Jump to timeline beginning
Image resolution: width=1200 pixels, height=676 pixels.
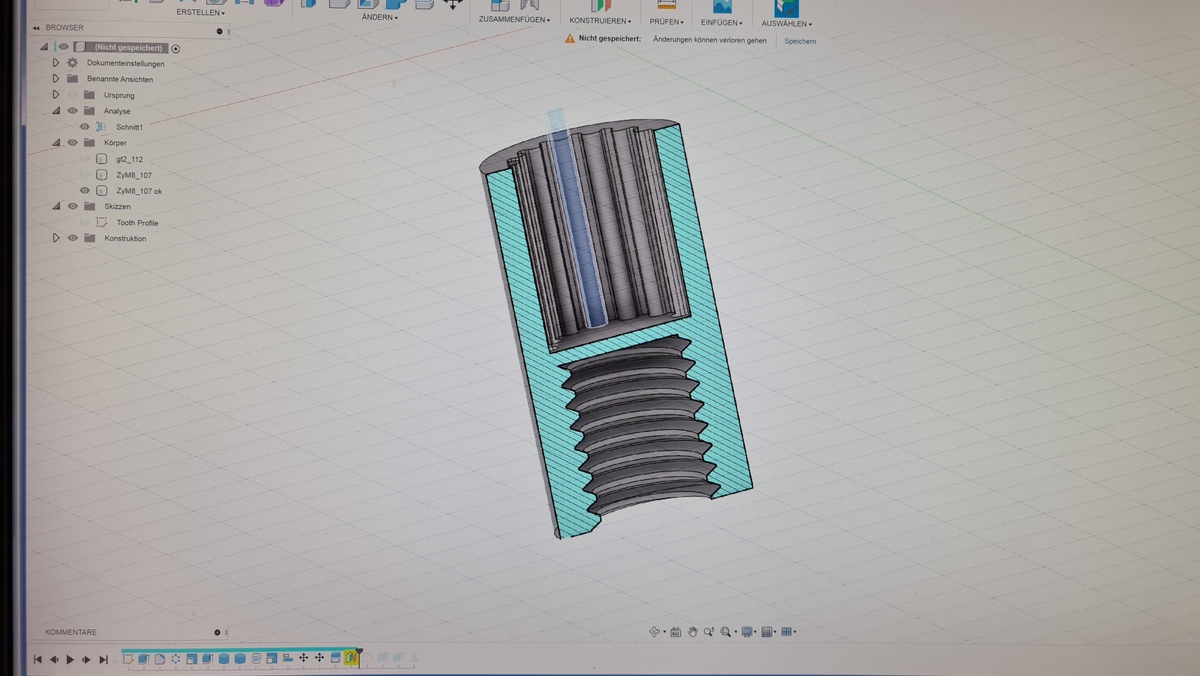[38, 659]
